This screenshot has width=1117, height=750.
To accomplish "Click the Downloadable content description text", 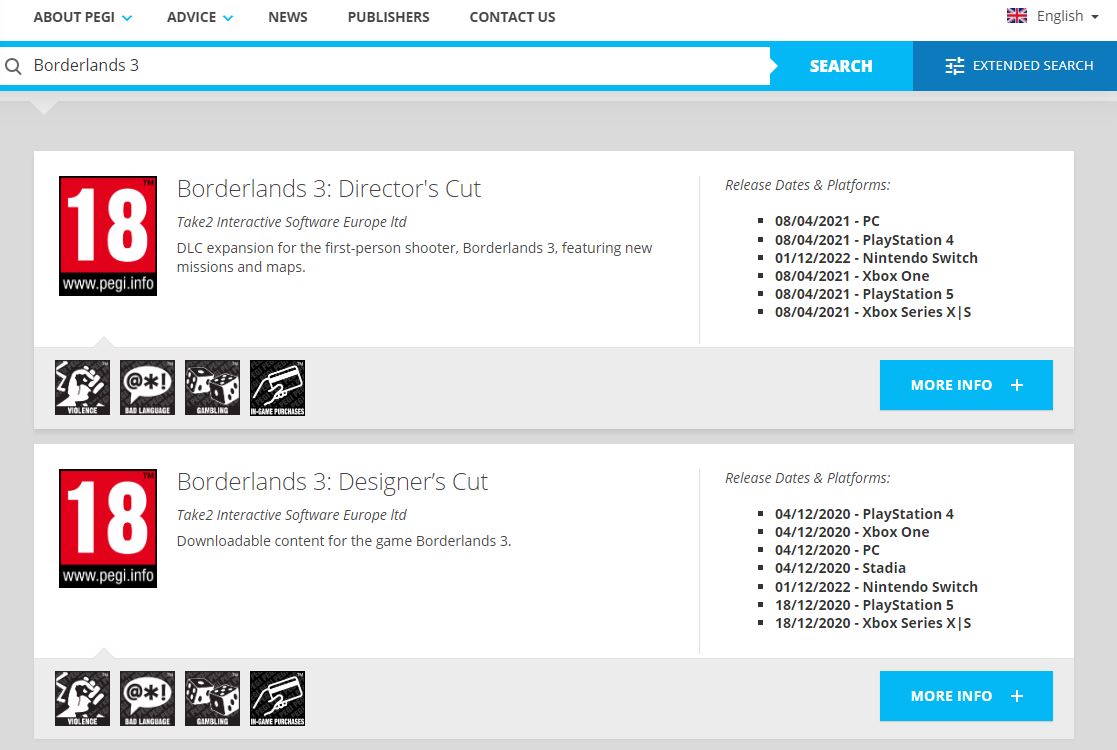I will (x=344, y=541).
